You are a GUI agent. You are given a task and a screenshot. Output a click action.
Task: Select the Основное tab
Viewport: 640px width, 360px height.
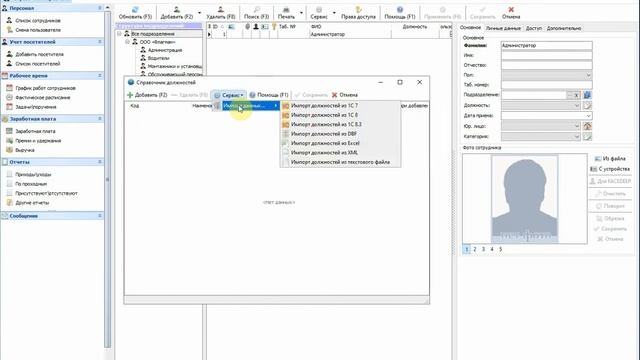[470, 28]
